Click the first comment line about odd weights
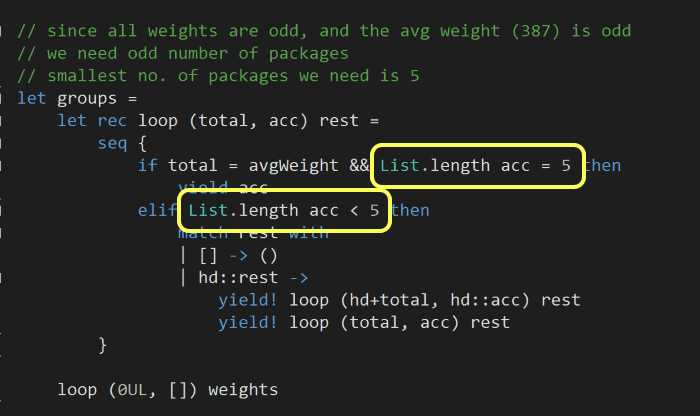Image resolution: width=700 pixels, height=416 pixels. click(324, 31)
